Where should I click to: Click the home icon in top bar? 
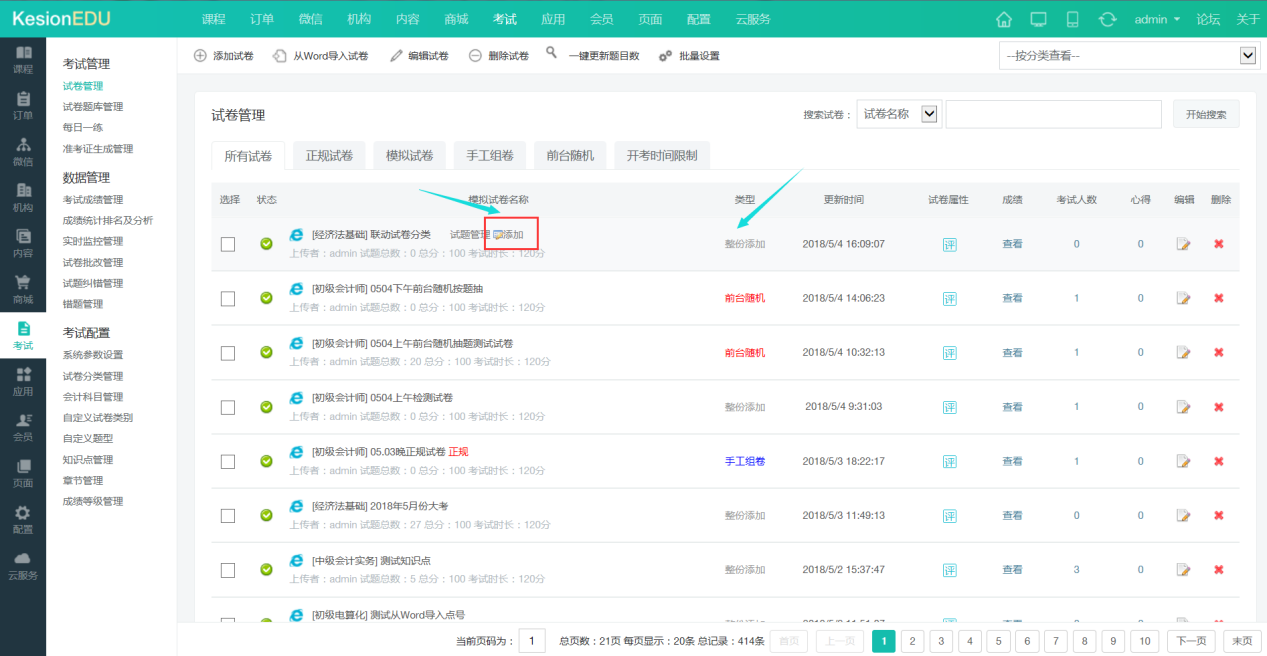(1004, 19)
